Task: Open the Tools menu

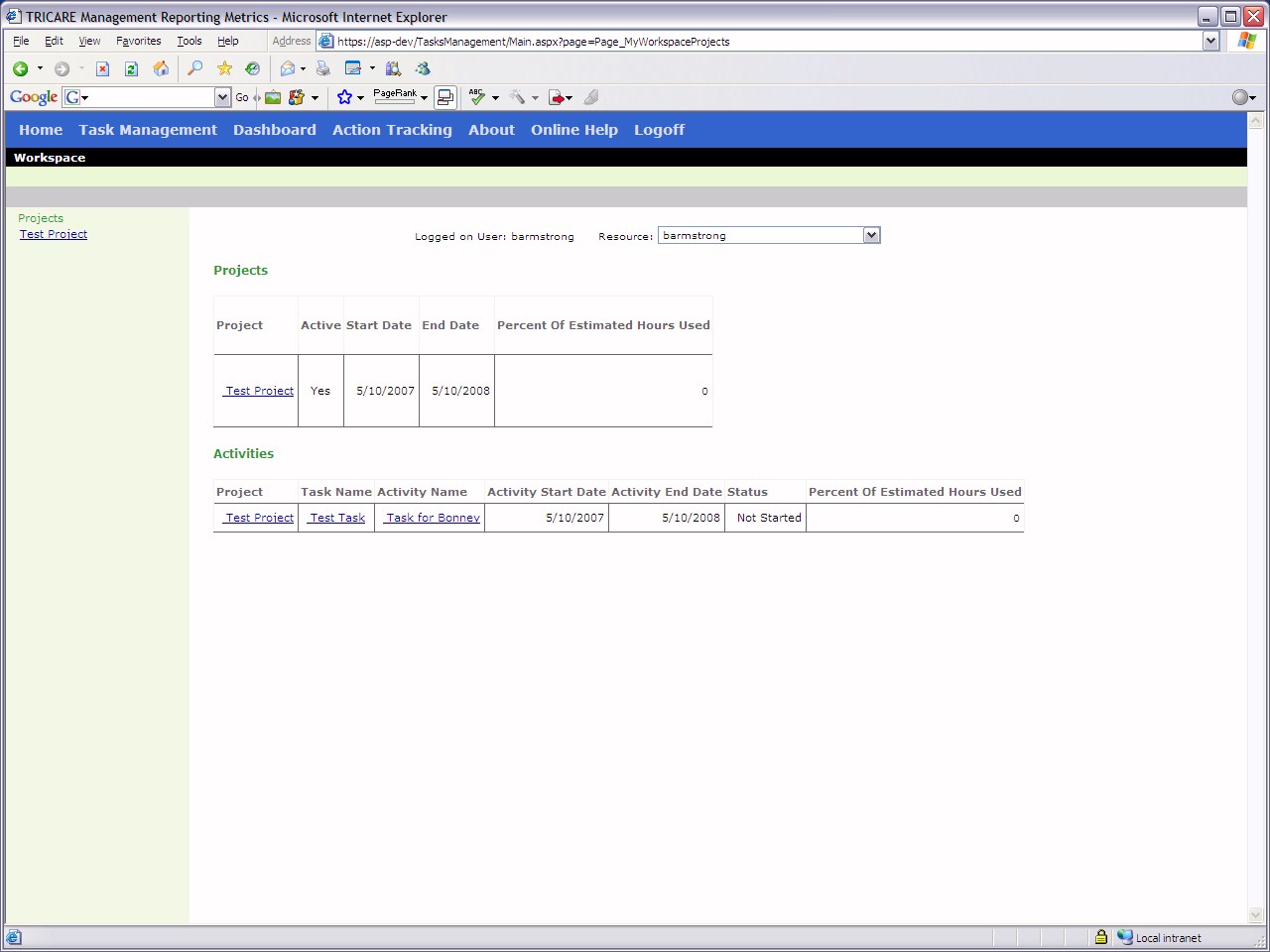Action: pos(189,41)
